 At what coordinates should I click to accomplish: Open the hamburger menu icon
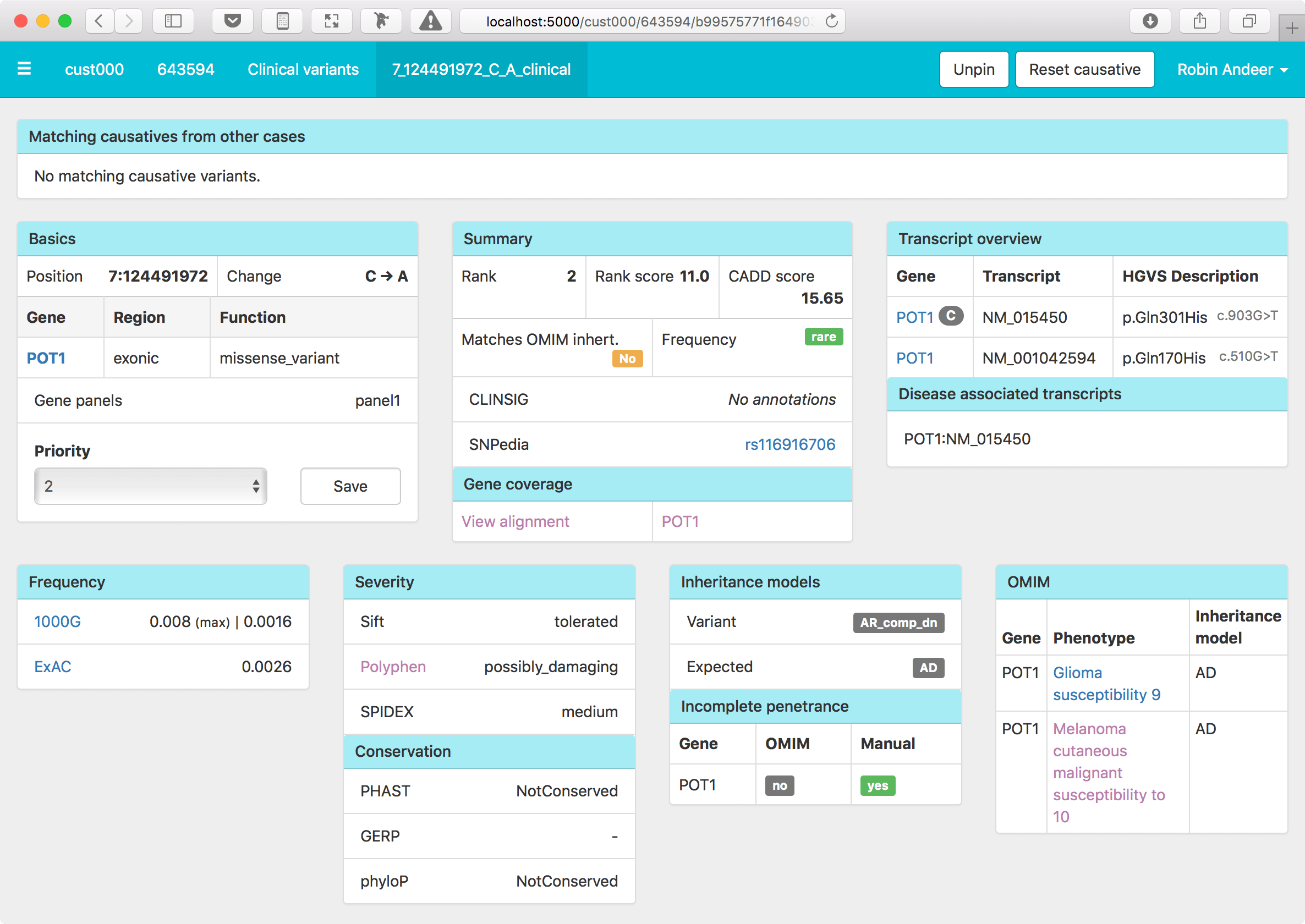24,69
